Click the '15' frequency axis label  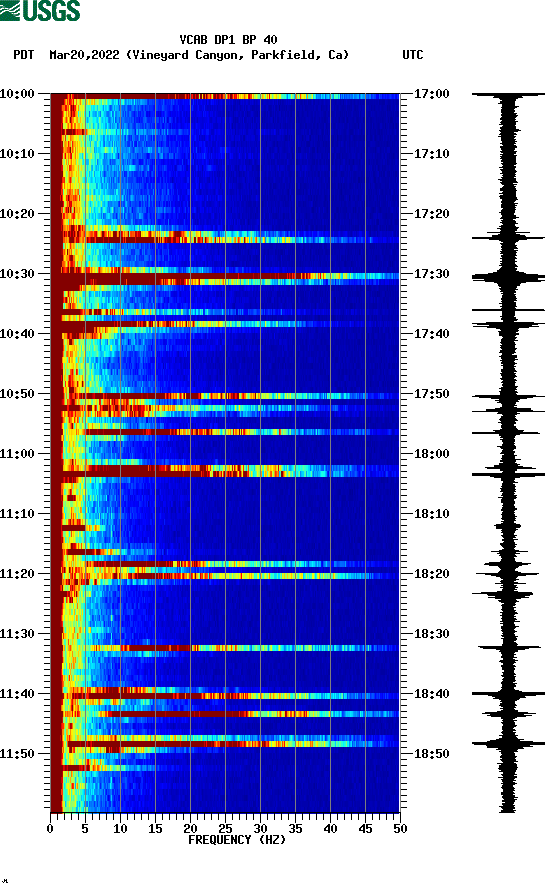pos(155,829)
